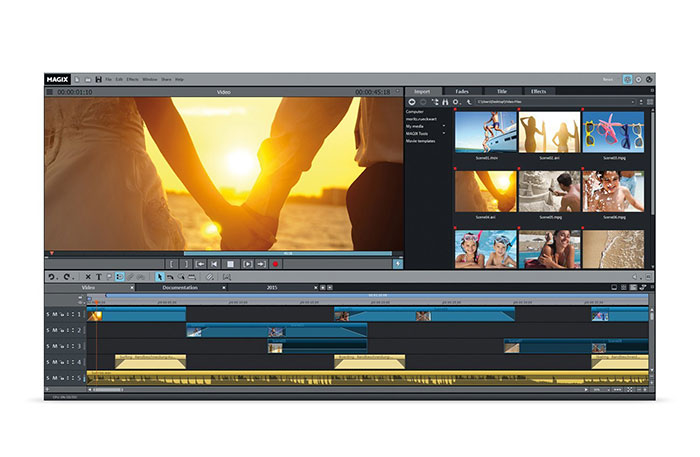This screenshot has height=457, width=700.
Task: Select Movie templates in the media sidebar
Action: click(422, 142)
